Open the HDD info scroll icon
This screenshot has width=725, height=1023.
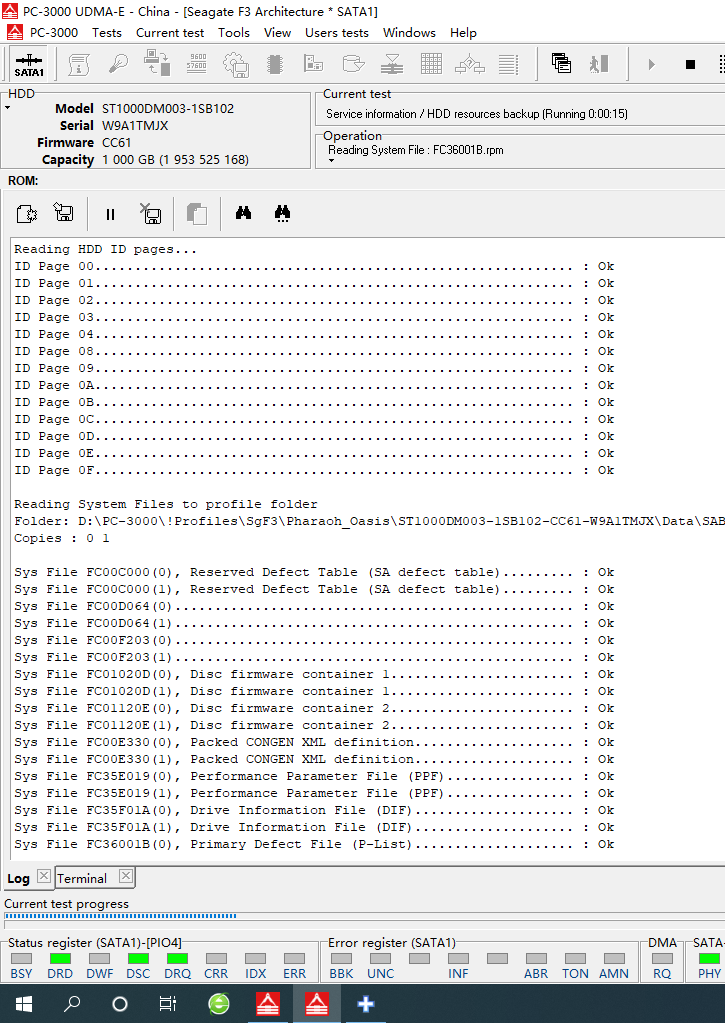(79, 64)
